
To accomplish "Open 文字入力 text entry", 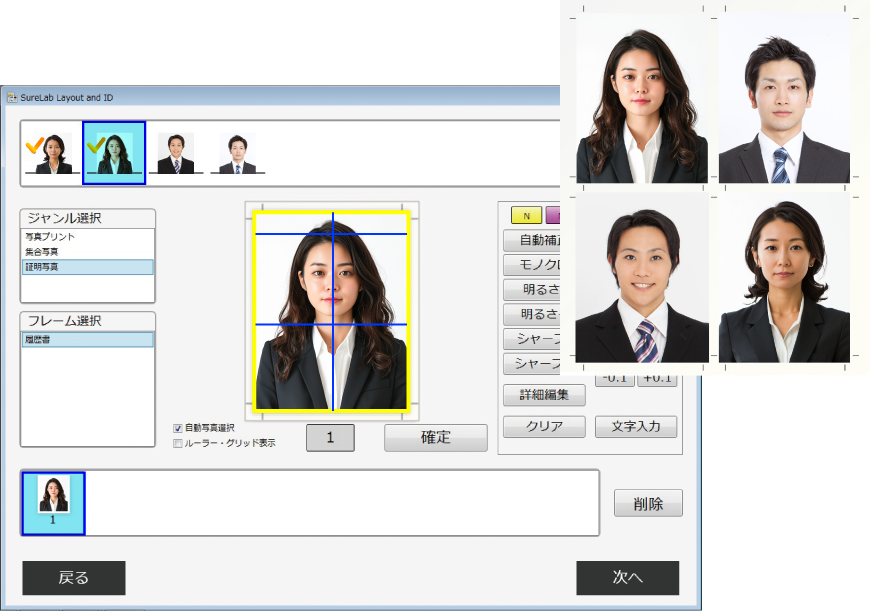I will pos(636,427).
